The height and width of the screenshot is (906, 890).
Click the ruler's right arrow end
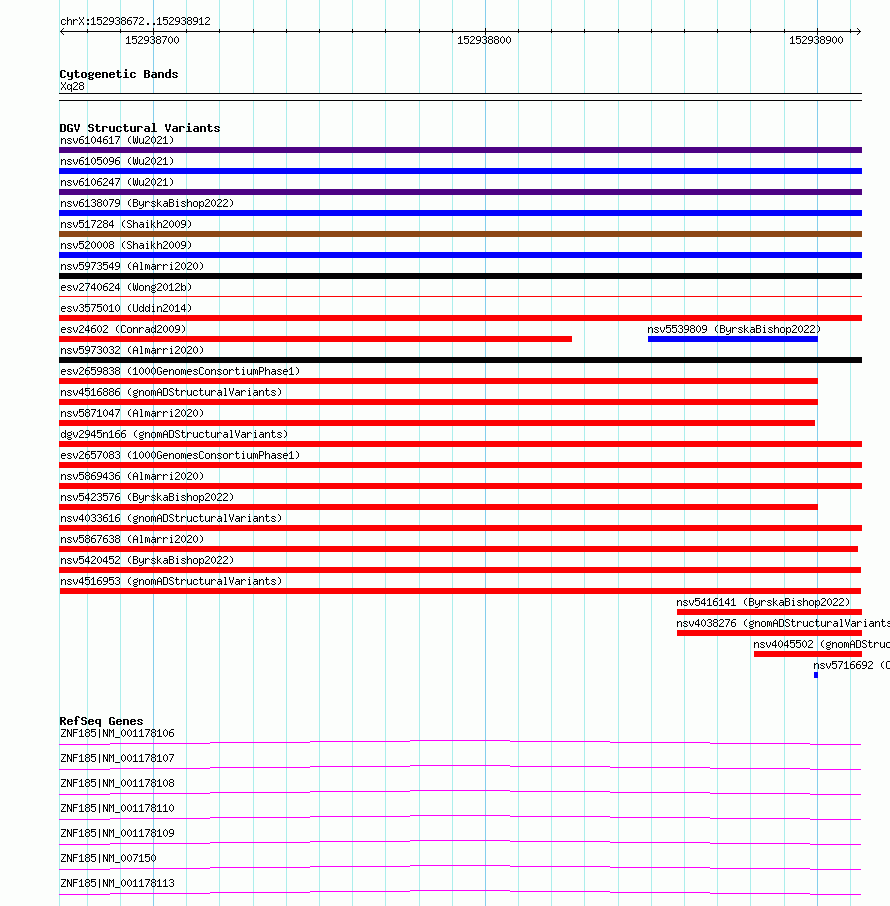pos(858,31)
